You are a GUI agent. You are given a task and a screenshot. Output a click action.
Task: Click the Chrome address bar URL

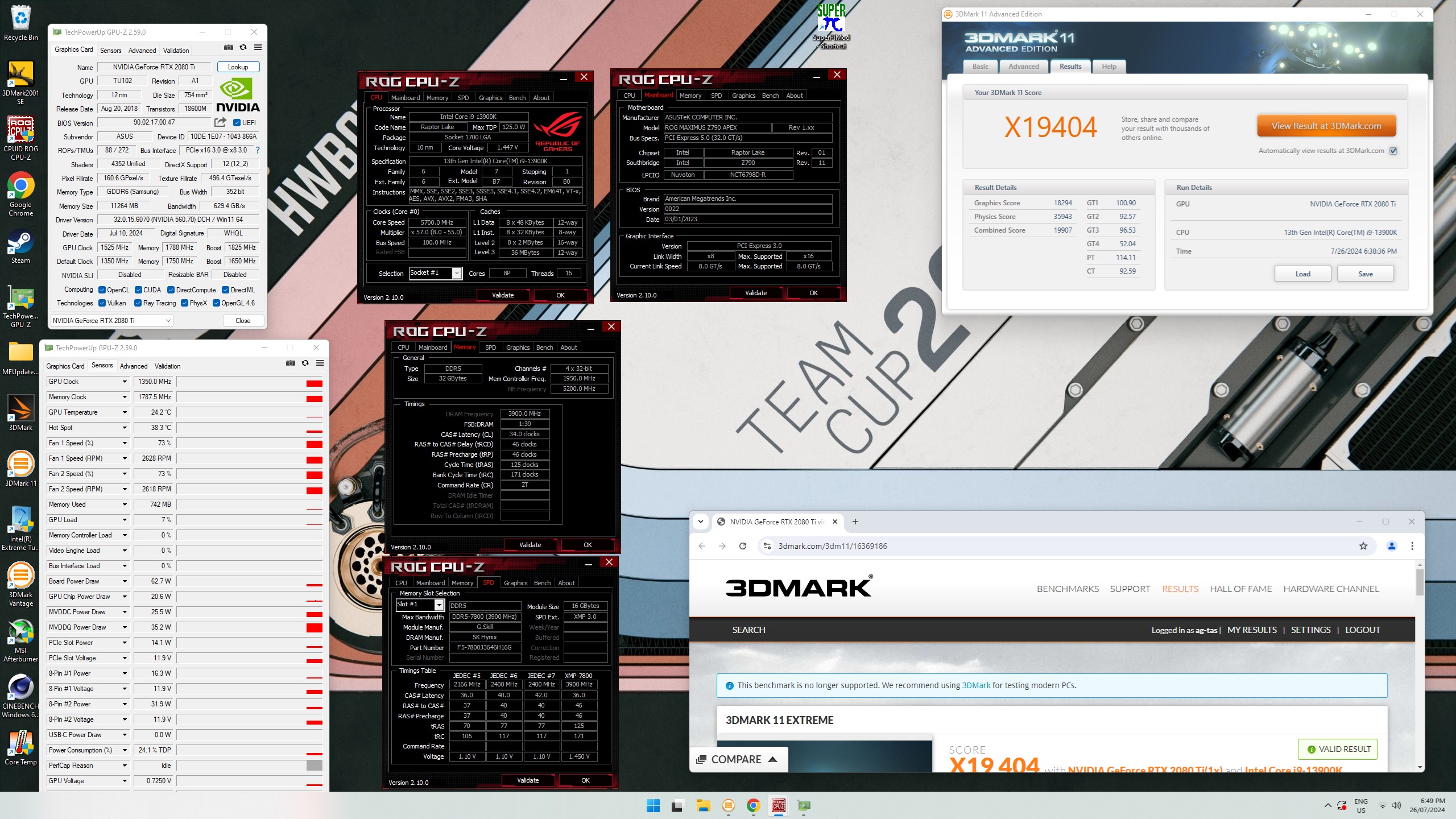tap(833, 546)
